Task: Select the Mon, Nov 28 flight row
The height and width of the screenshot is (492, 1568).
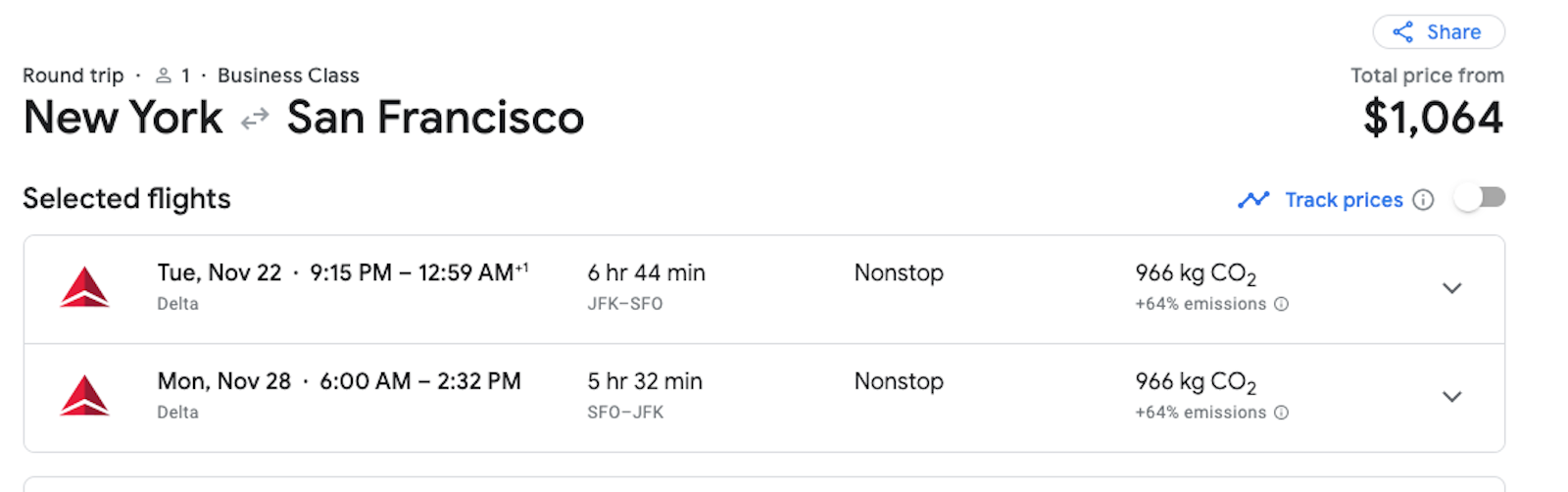Action: click(764, 398)
